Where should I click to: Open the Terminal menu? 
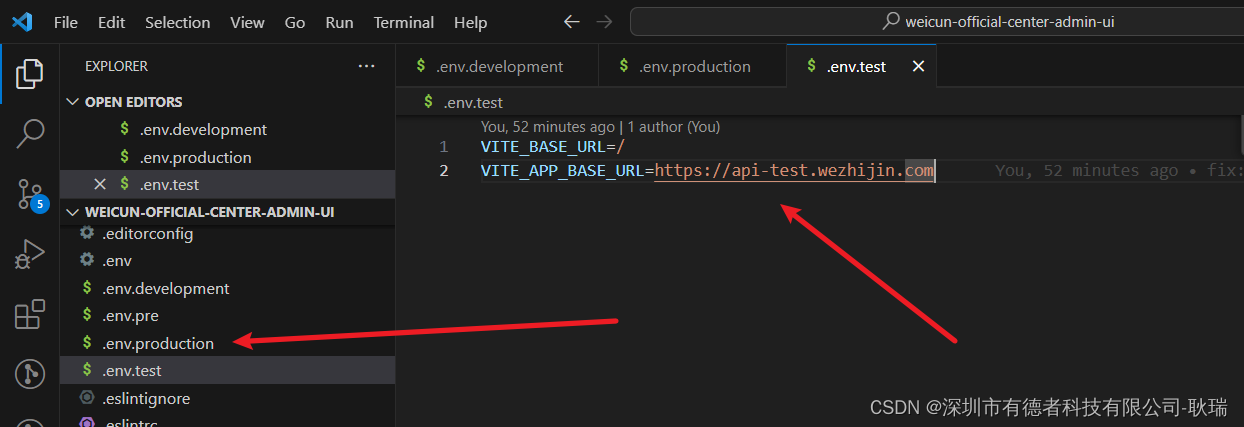(x=404, y=22)
